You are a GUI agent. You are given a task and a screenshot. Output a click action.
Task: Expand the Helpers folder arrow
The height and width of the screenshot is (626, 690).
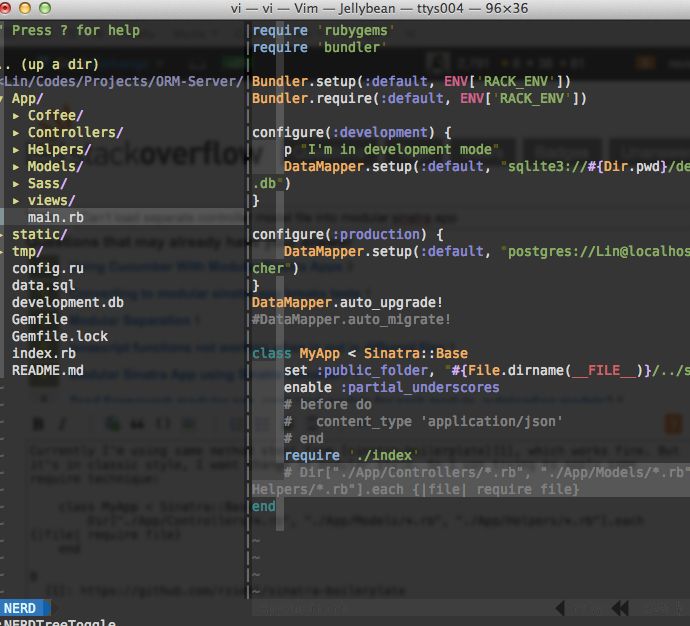[x=16, y=150]
